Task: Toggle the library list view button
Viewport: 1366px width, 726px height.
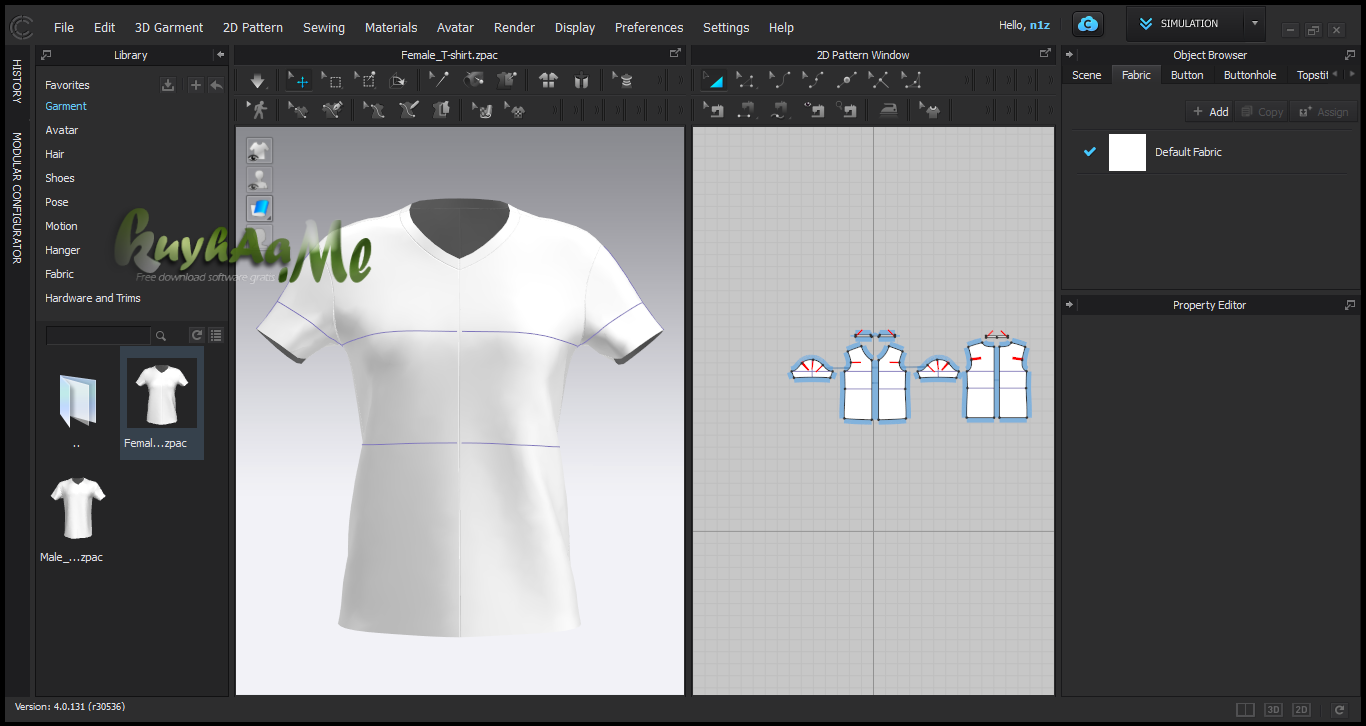Action: (216, 336)
